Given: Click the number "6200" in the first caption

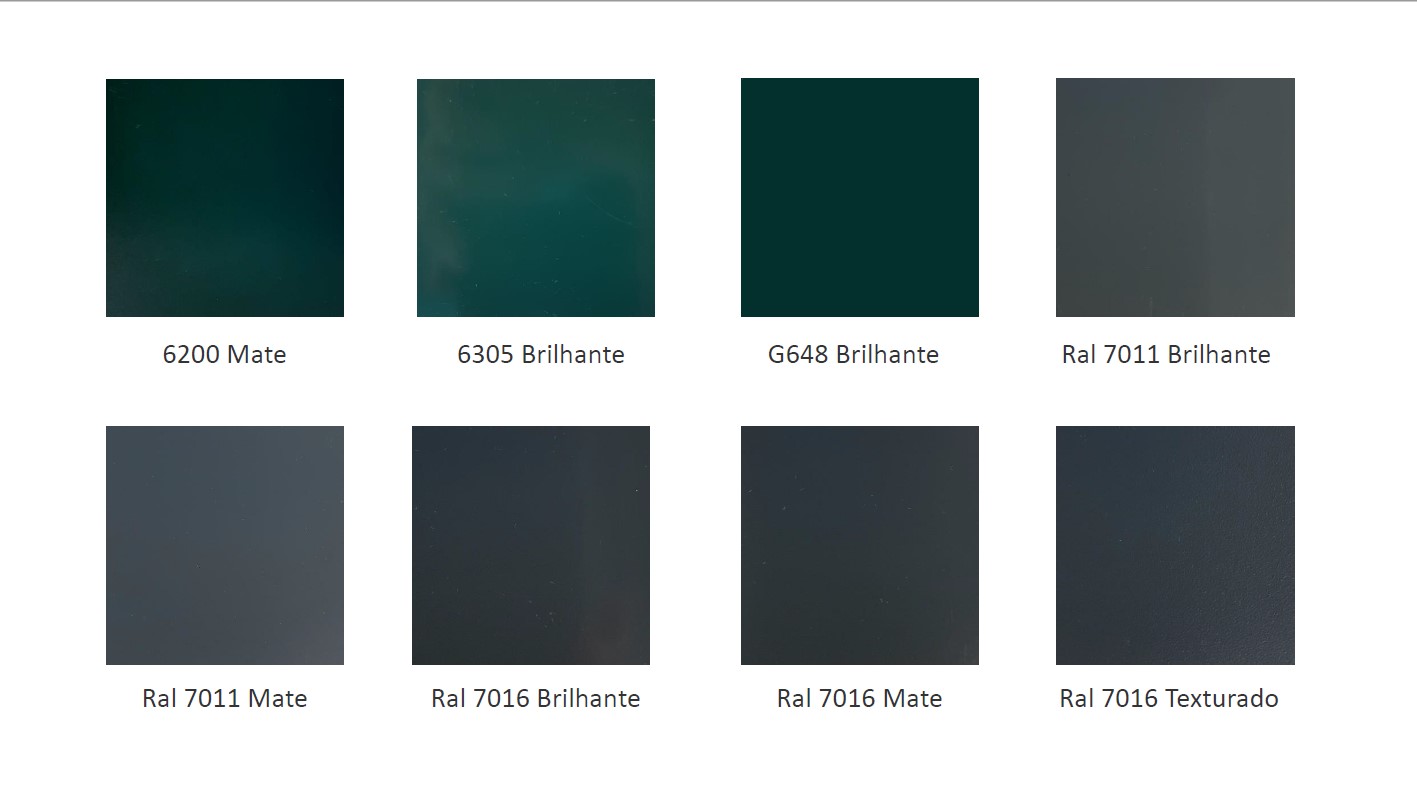Looking at the screenshot, I should [x=191, y=355].
